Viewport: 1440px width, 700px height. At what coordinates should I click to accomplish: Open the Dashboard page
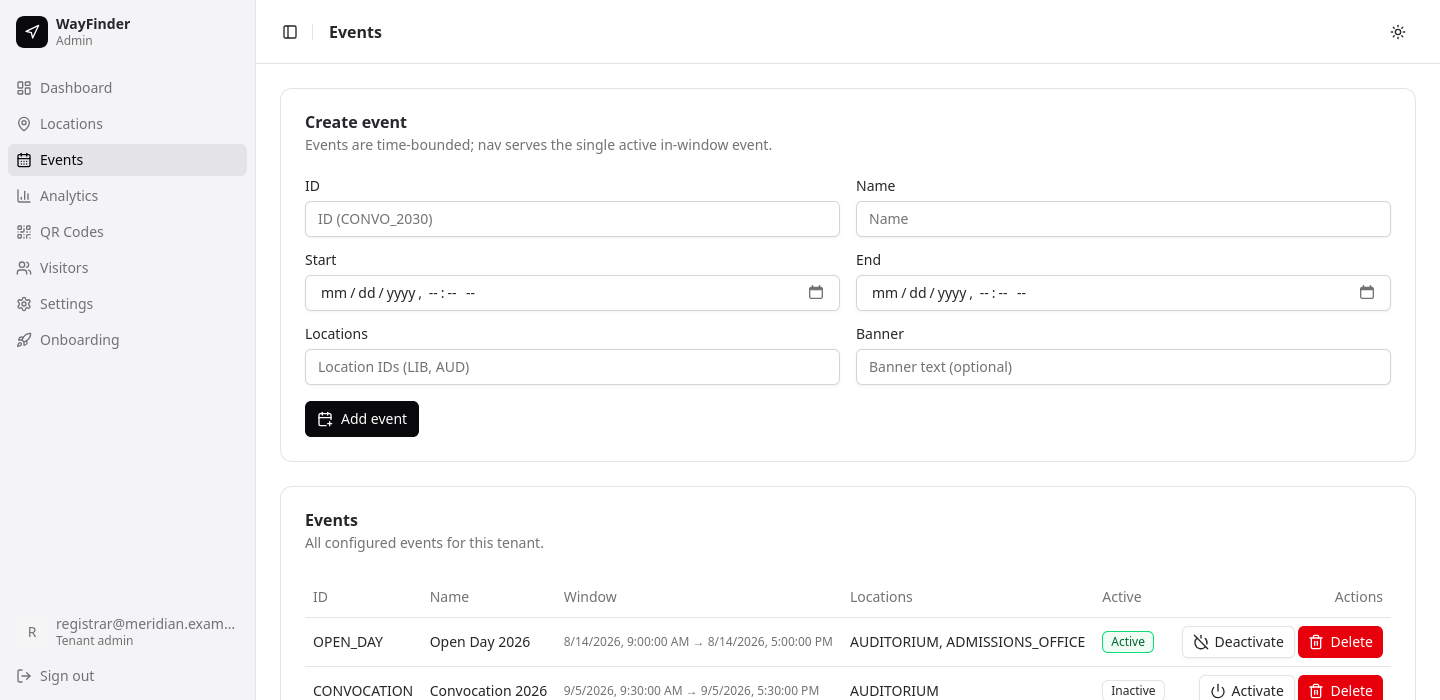point(128,88)
